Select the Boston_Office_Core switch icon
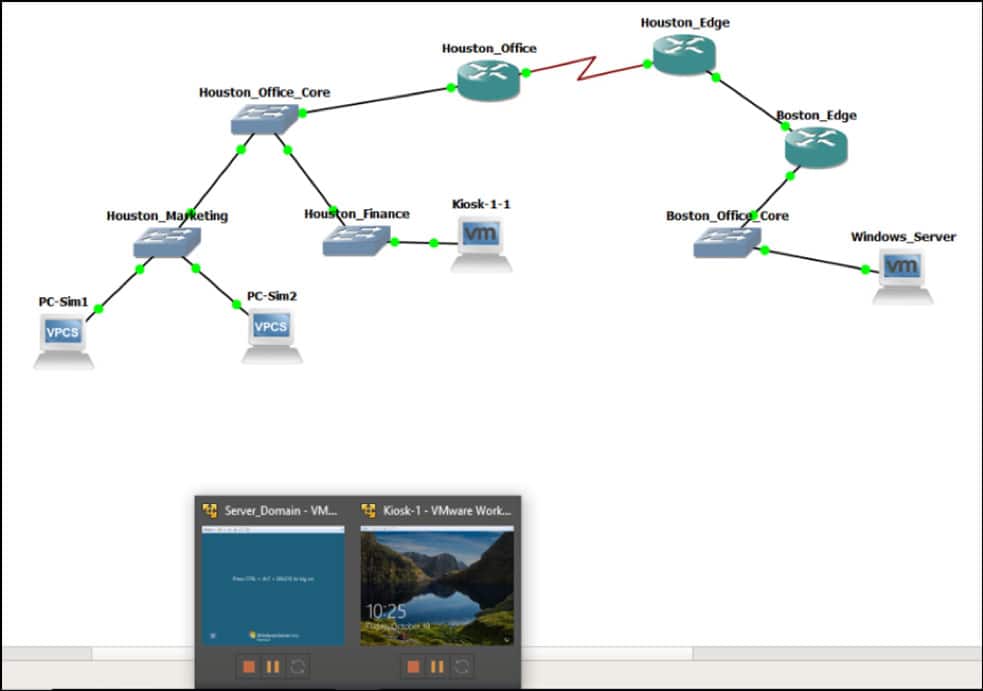 point(727,241)
